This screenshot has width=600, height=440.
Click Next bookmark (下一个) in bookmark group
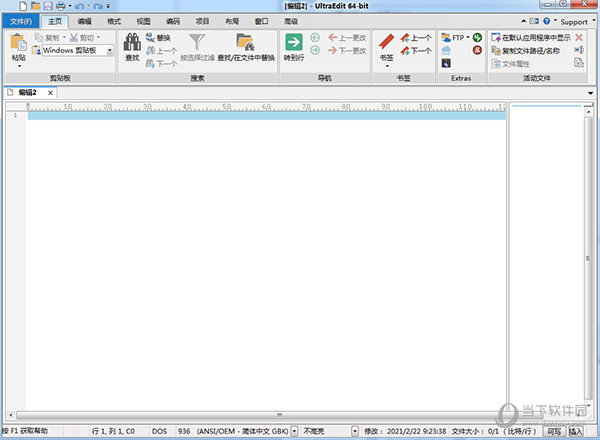[416, 50]
